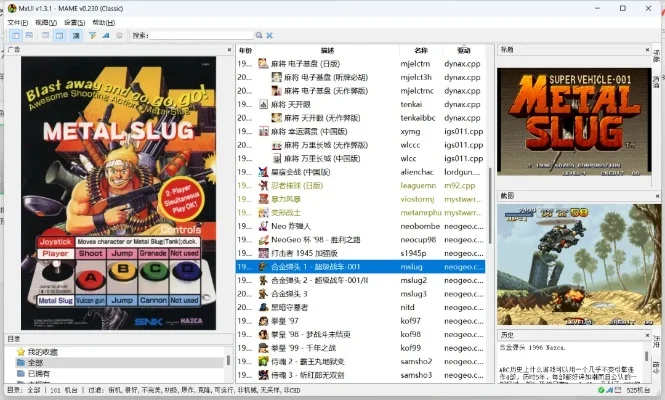Screen dimensions: 665x400
Task: Click the magnifier search icon
Action: (x=259, y=36)
